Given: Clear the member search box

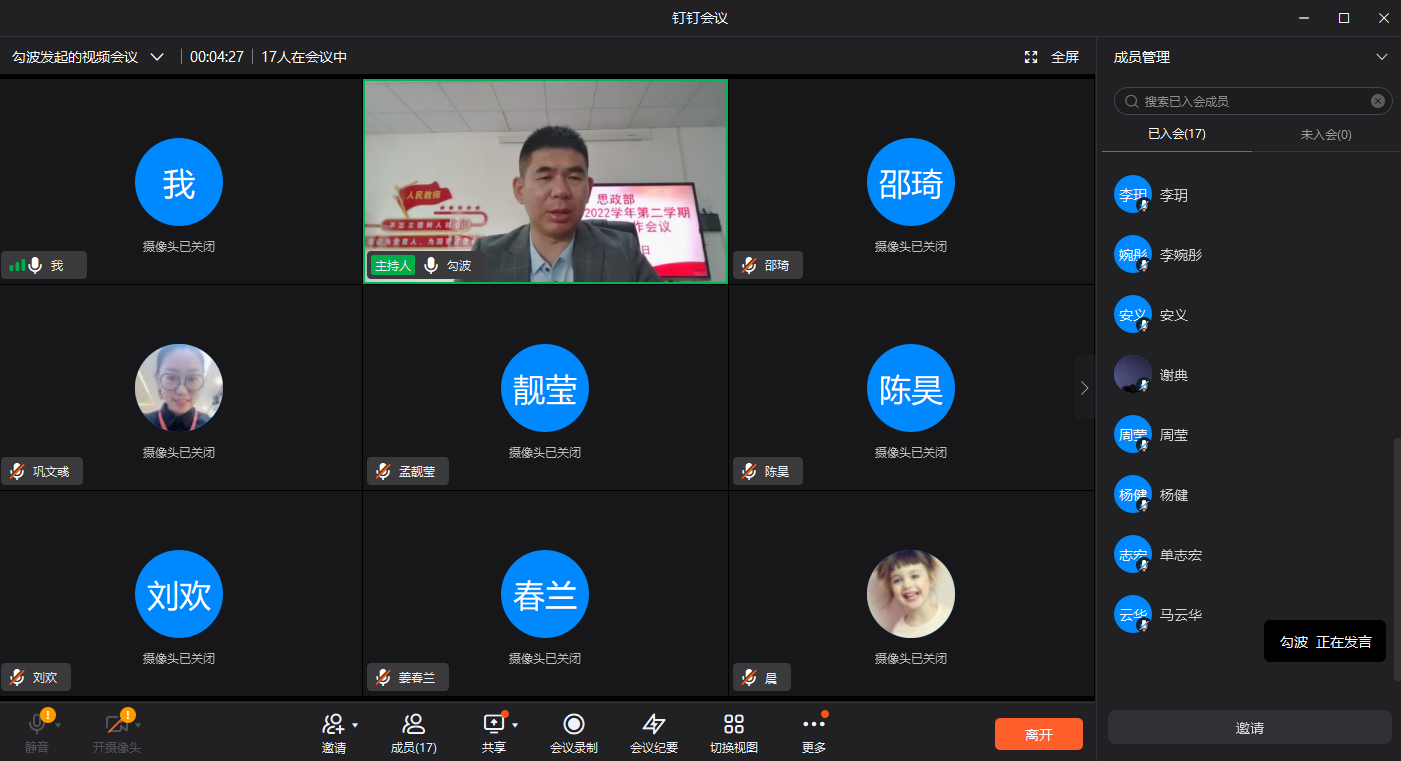Looking at the screenshot, I should tap(1377, 101).
